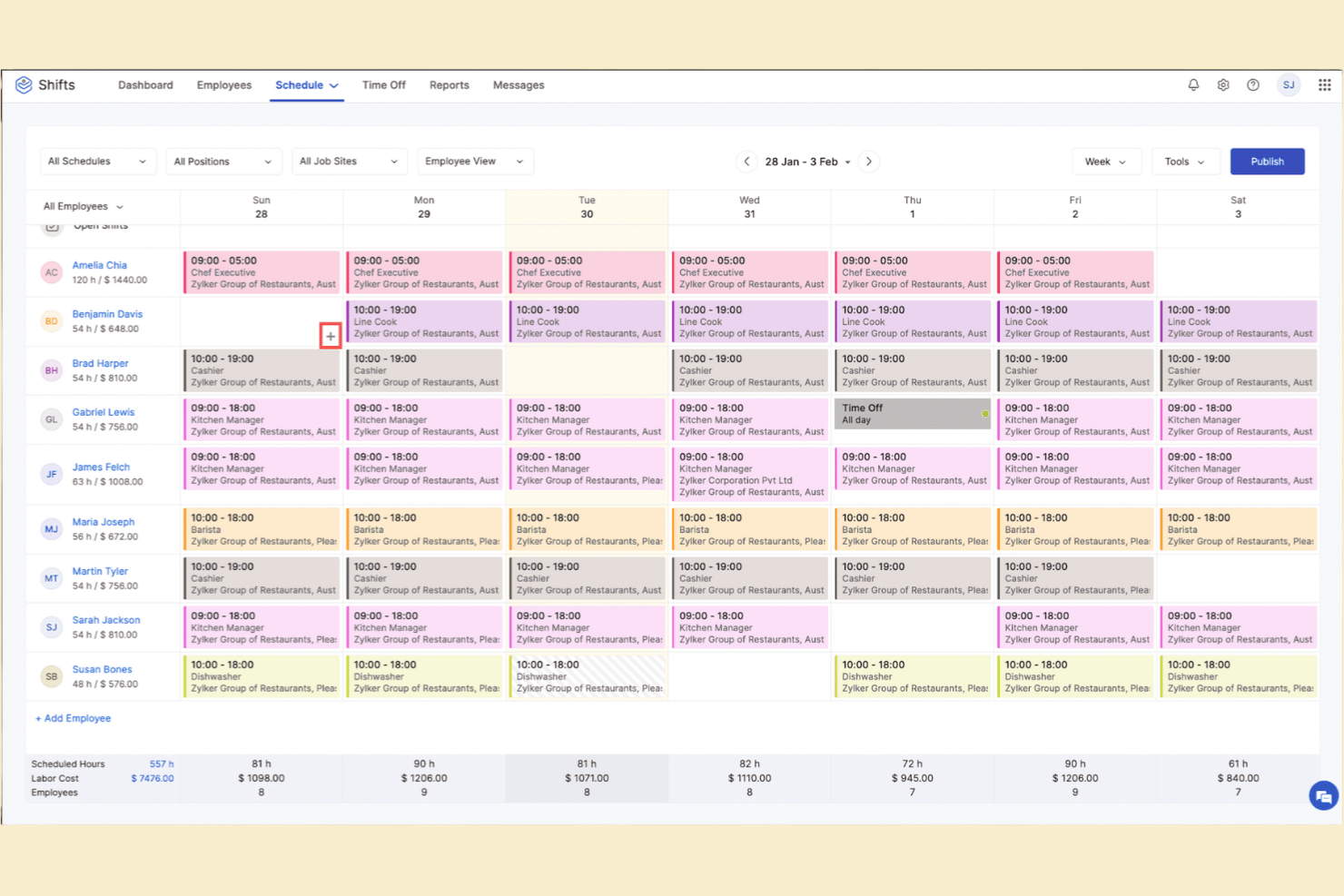1344x896 pixels.
Task: Toggle the Open Shifts checkbox
Action: (52, 226)
